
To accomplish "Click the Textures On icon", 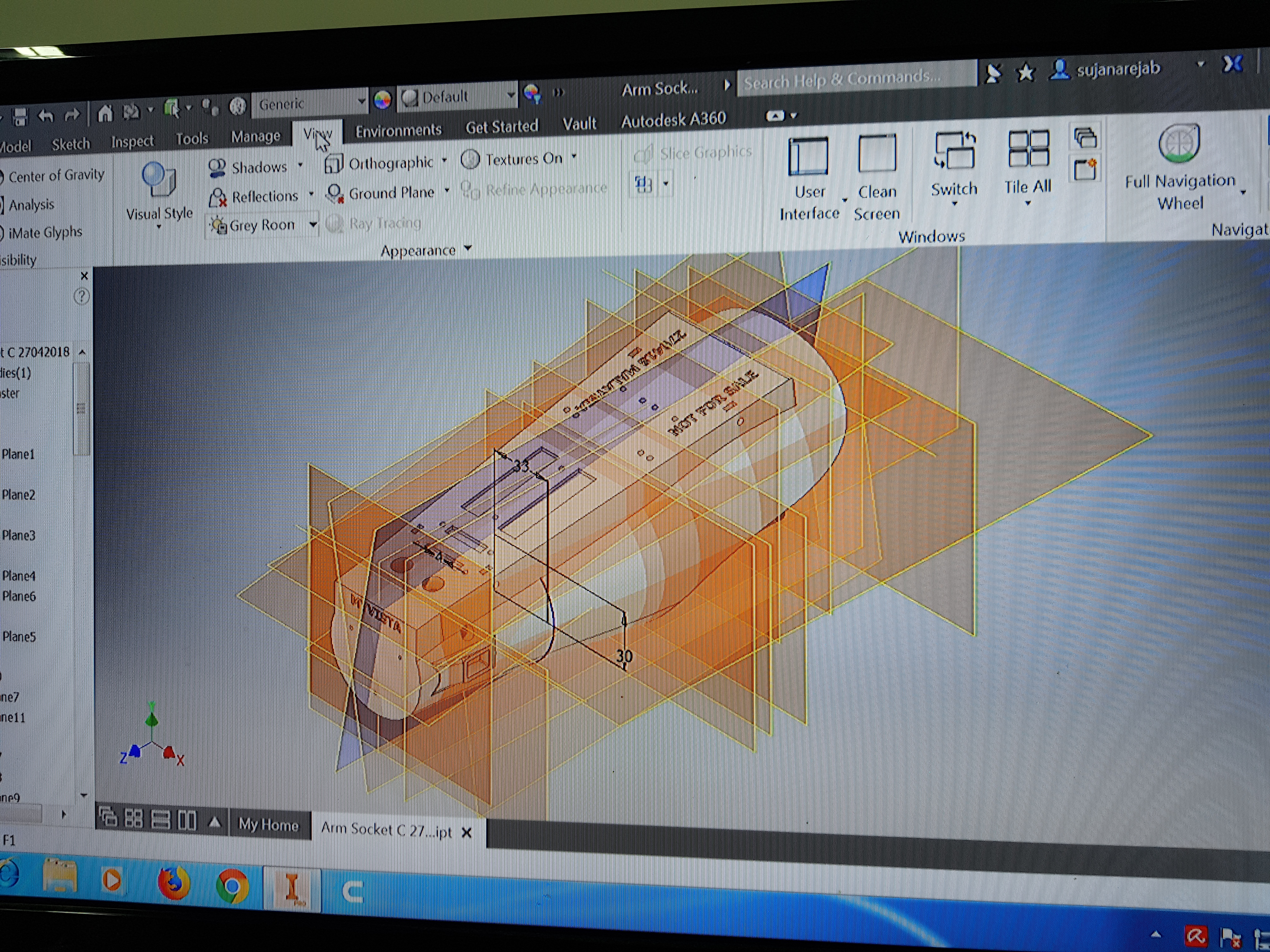I will [x=470, y=159].
